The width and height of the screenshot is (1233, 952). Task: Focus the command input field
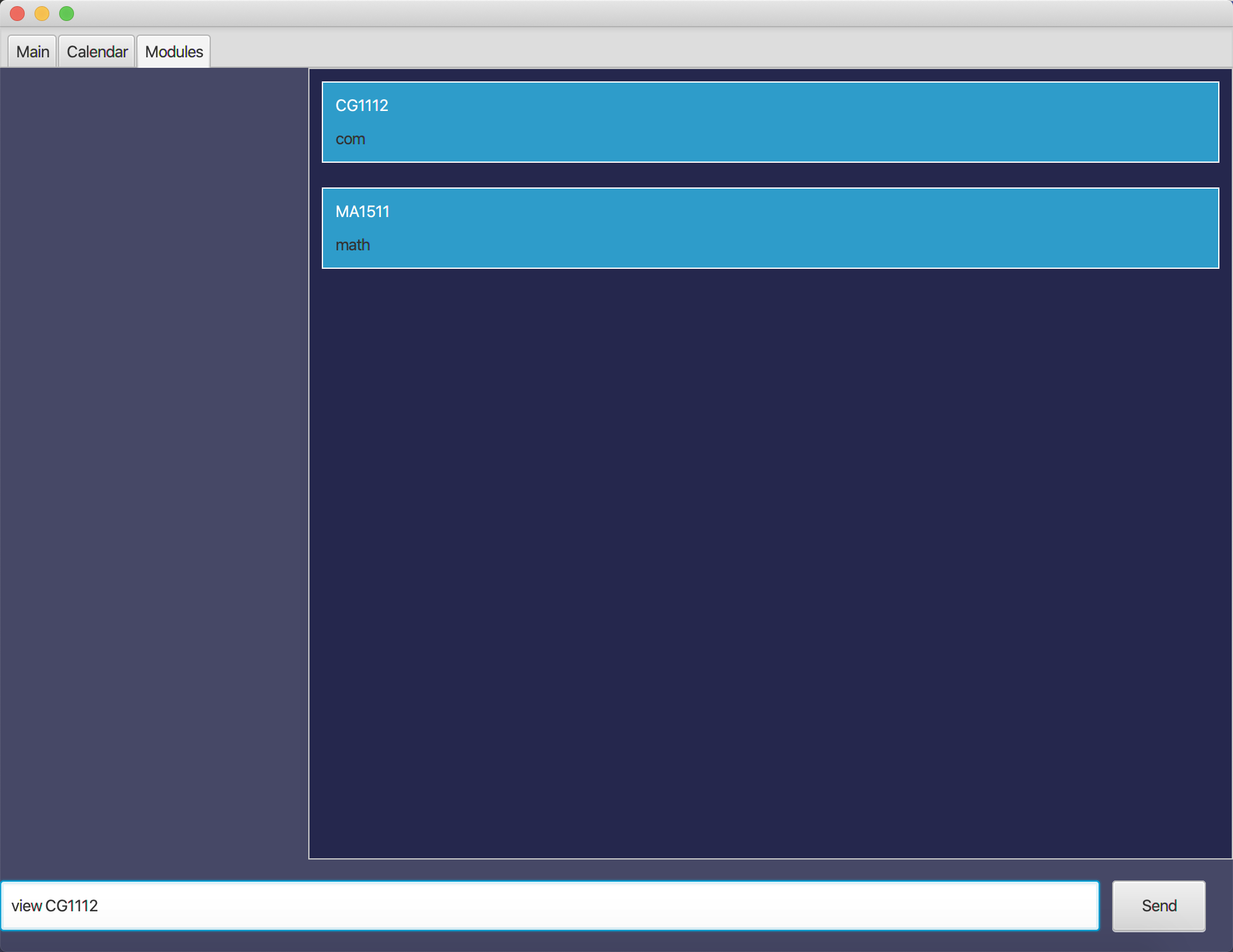tap(550, 906)
